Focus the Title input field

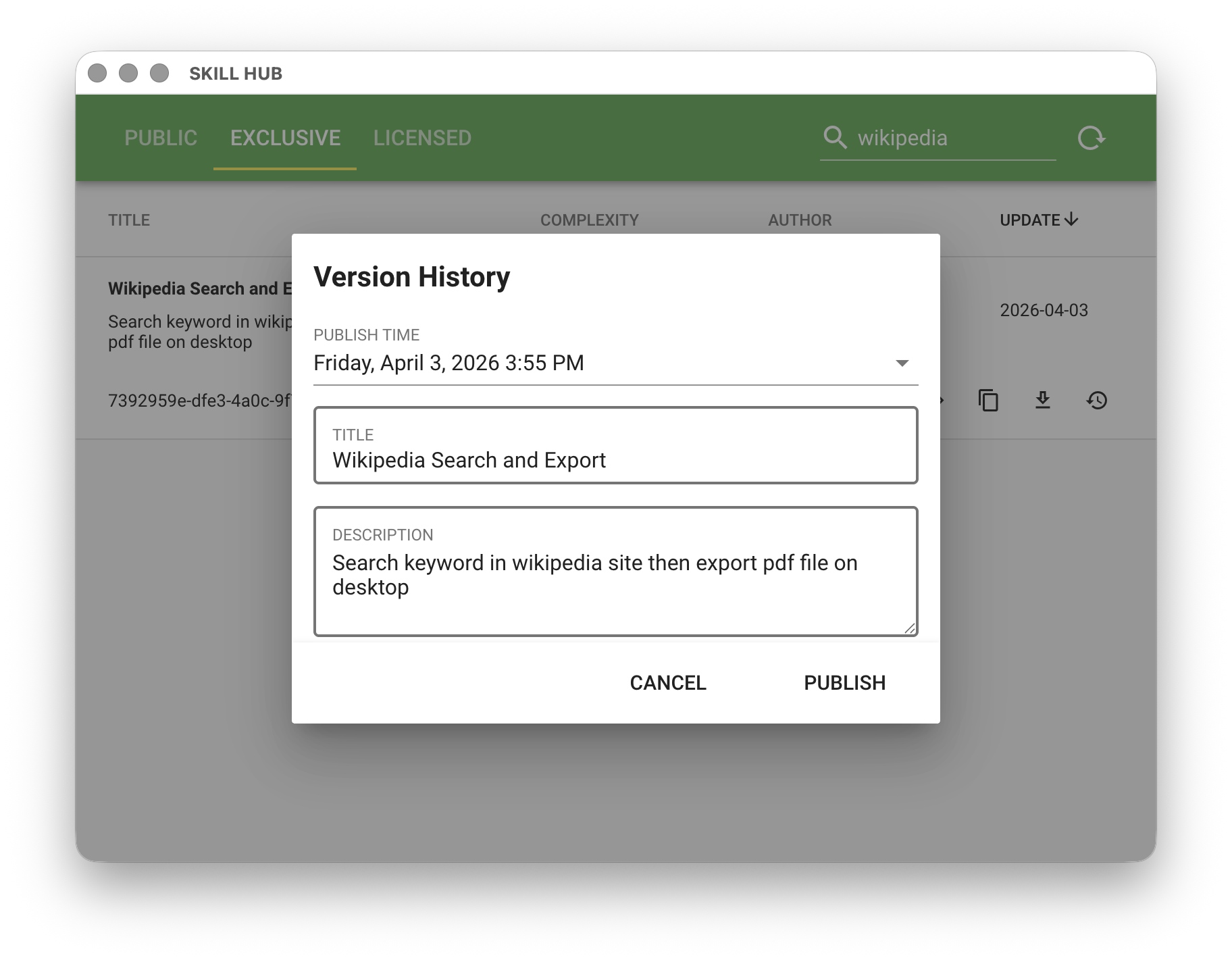pyautogui.click(x=615, y=460)
